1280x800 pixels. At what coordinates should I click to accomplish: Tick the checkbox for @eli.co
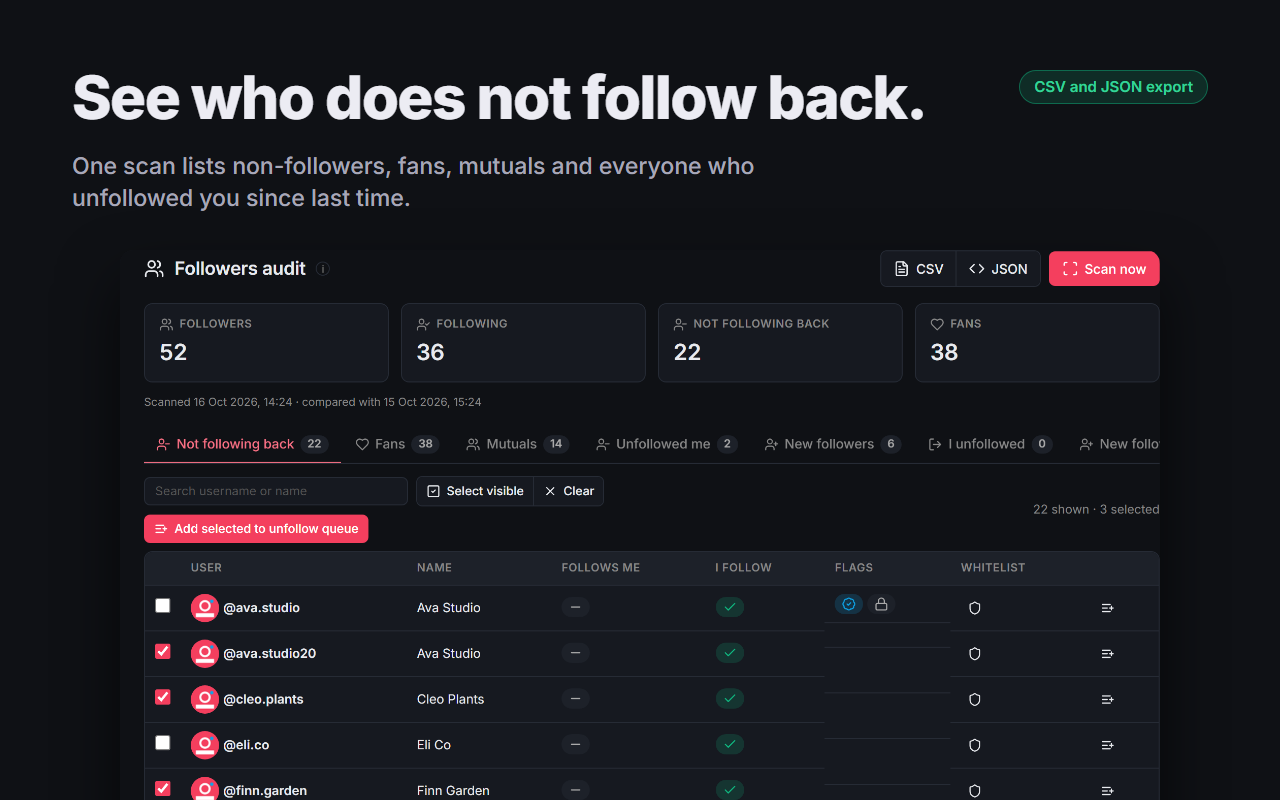(163, 743)
